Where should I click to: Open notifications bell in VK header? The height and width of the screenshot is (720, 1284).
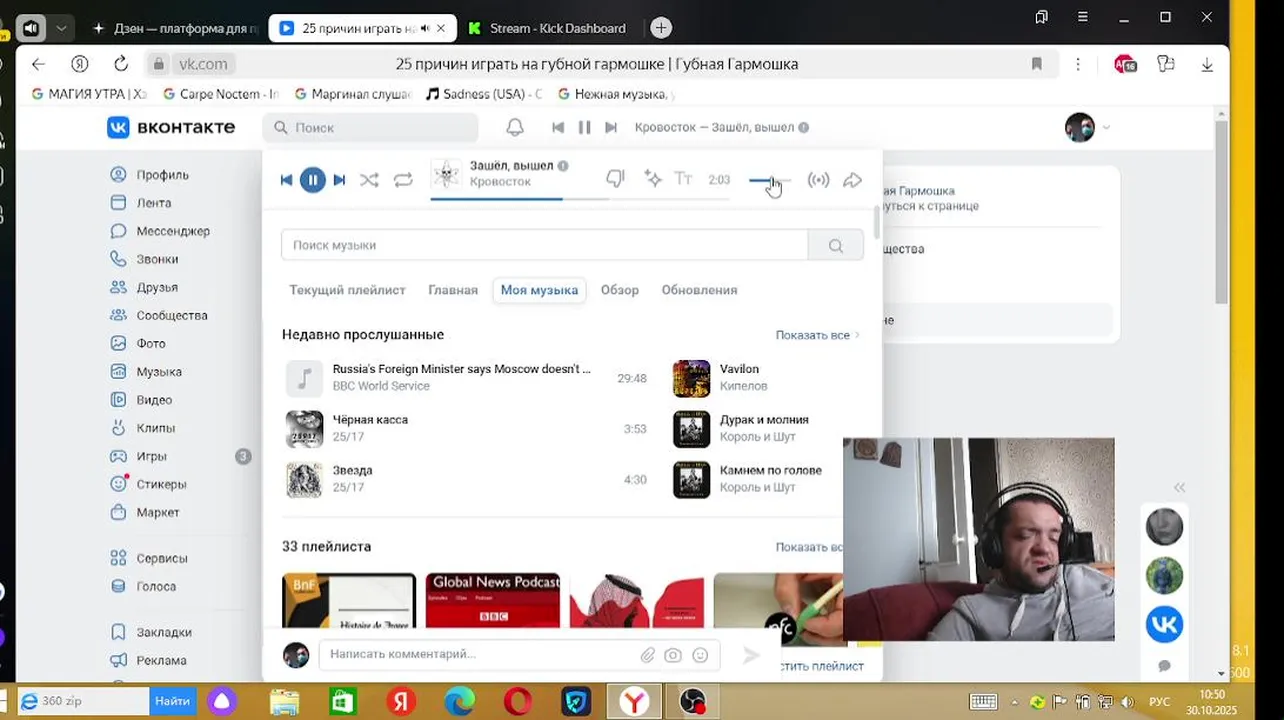click(515, 127)
